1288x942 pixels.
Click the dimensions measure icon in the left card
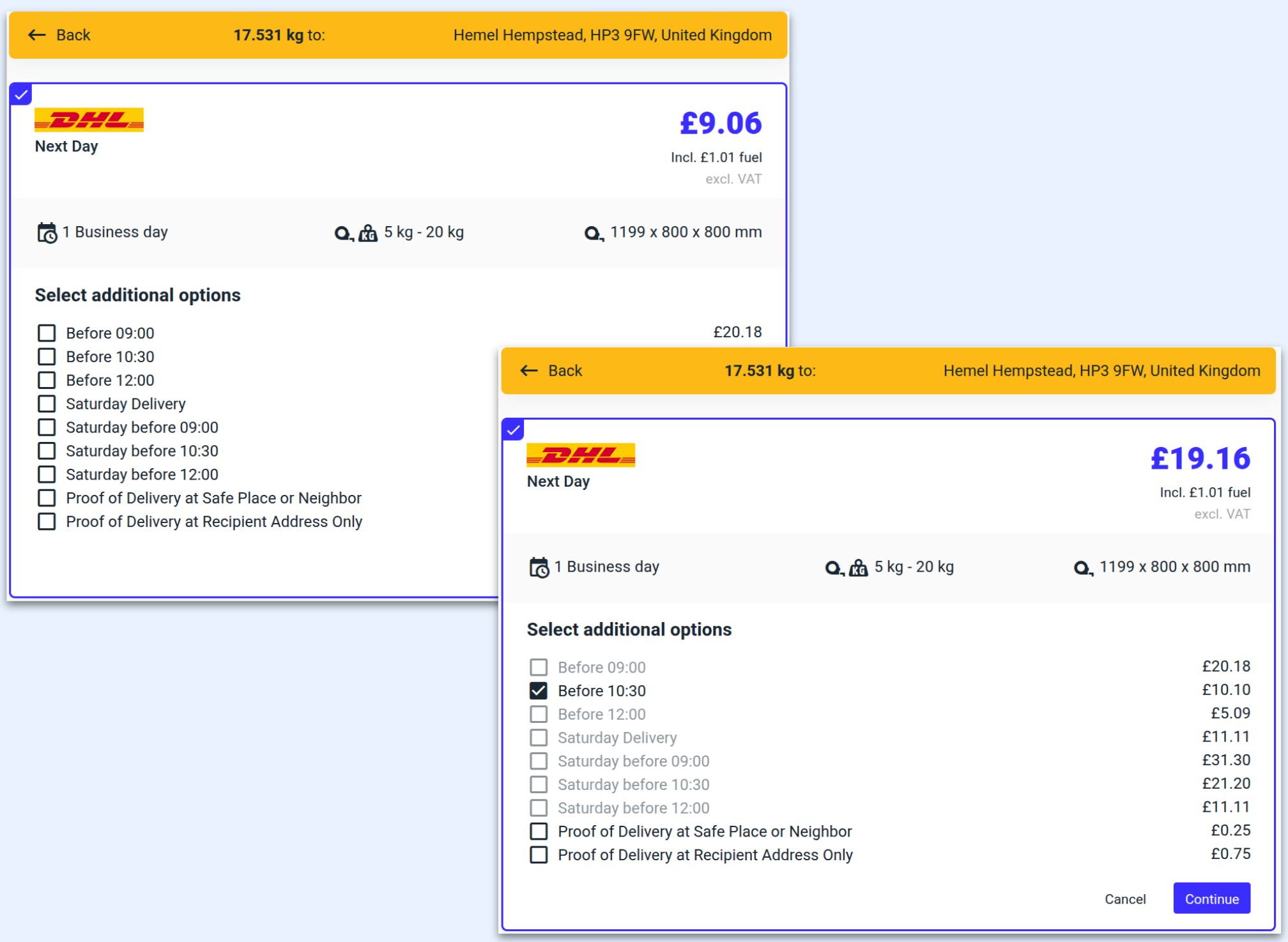tap(593, 233)
